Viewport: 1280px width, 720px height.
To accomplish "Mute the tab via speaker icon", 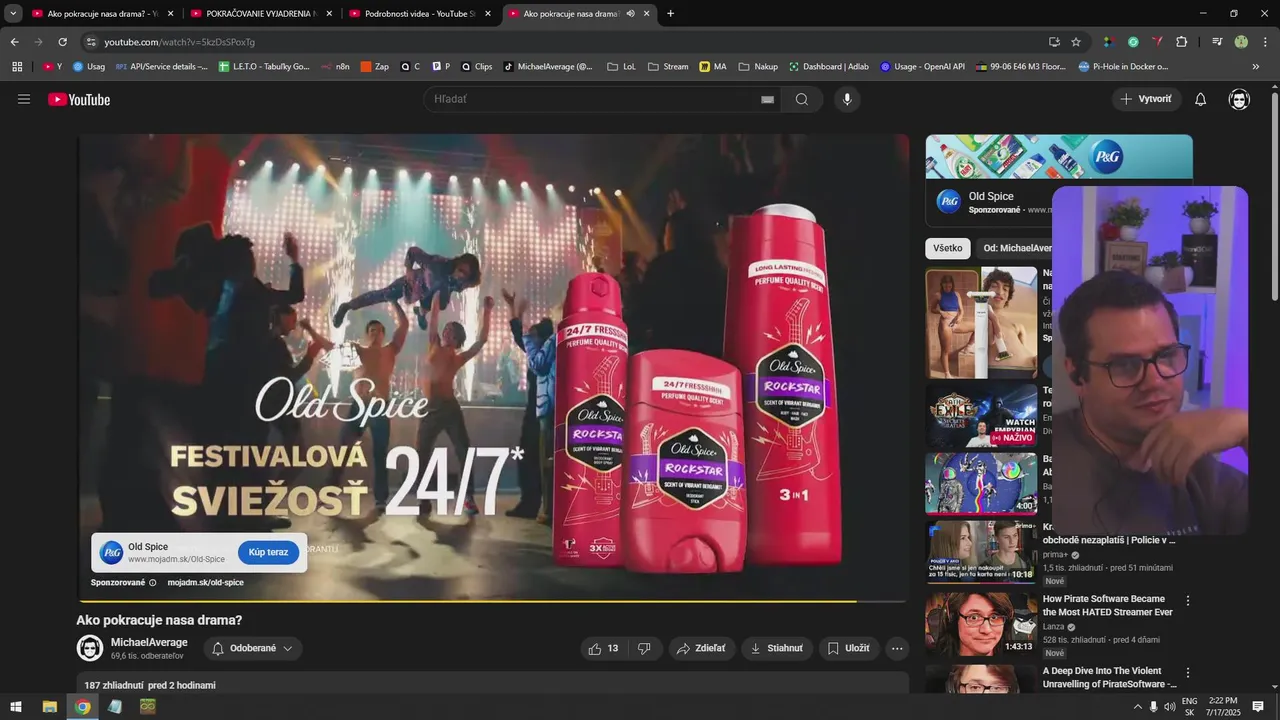I will point(630,14).
